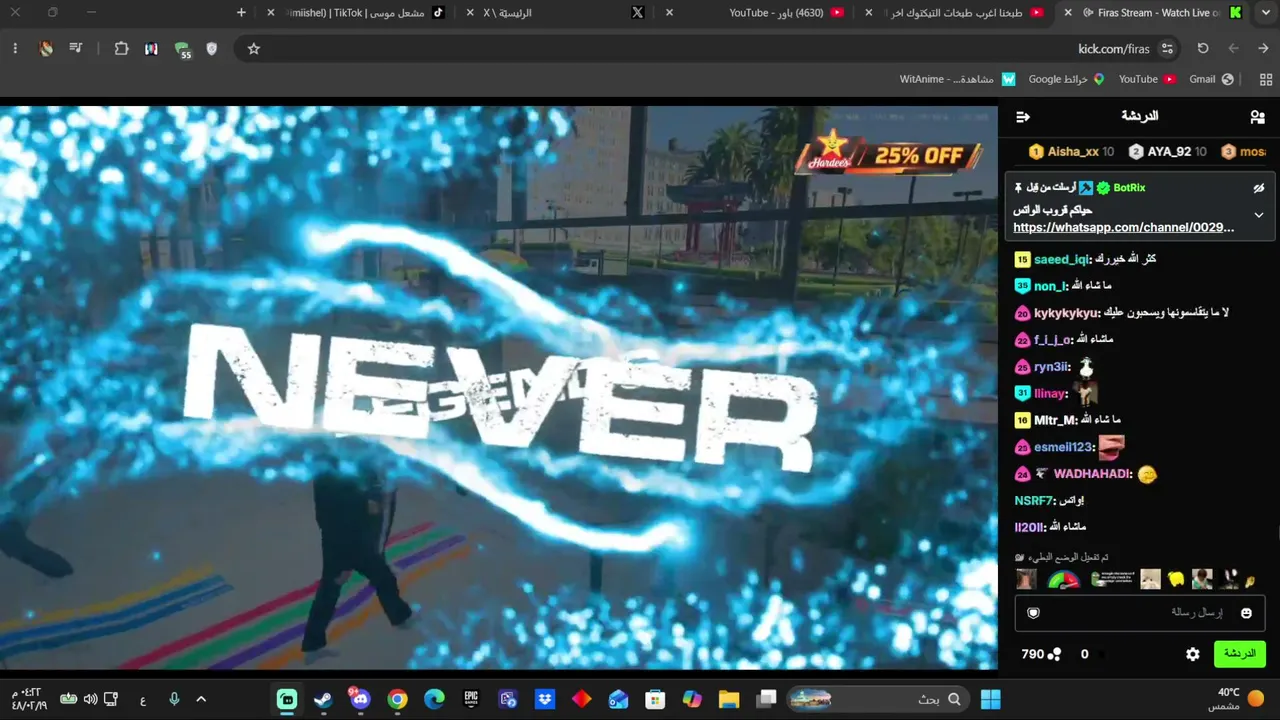Open the volume control in the system tray

pyautogui.click(x=90, y=699)
